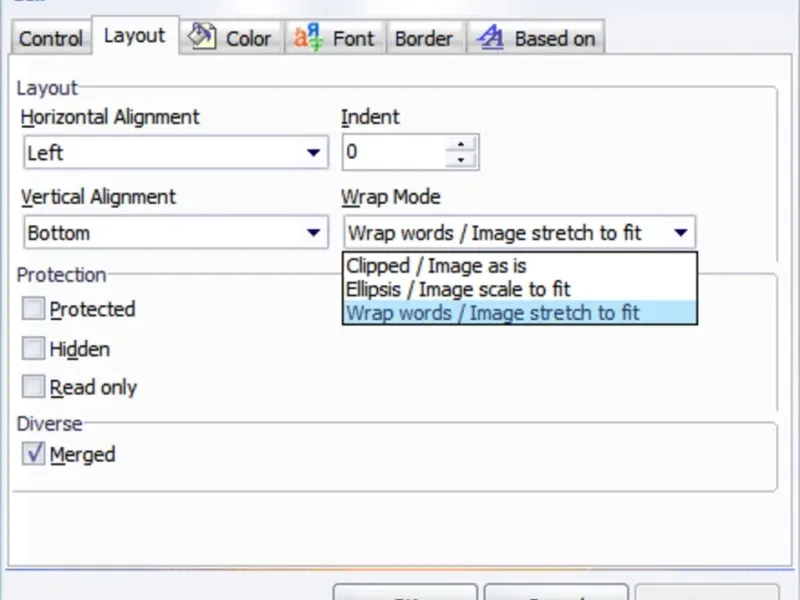Decrease Indent with the down arrow
Viewport: 800px width, 600px height.
461,160
